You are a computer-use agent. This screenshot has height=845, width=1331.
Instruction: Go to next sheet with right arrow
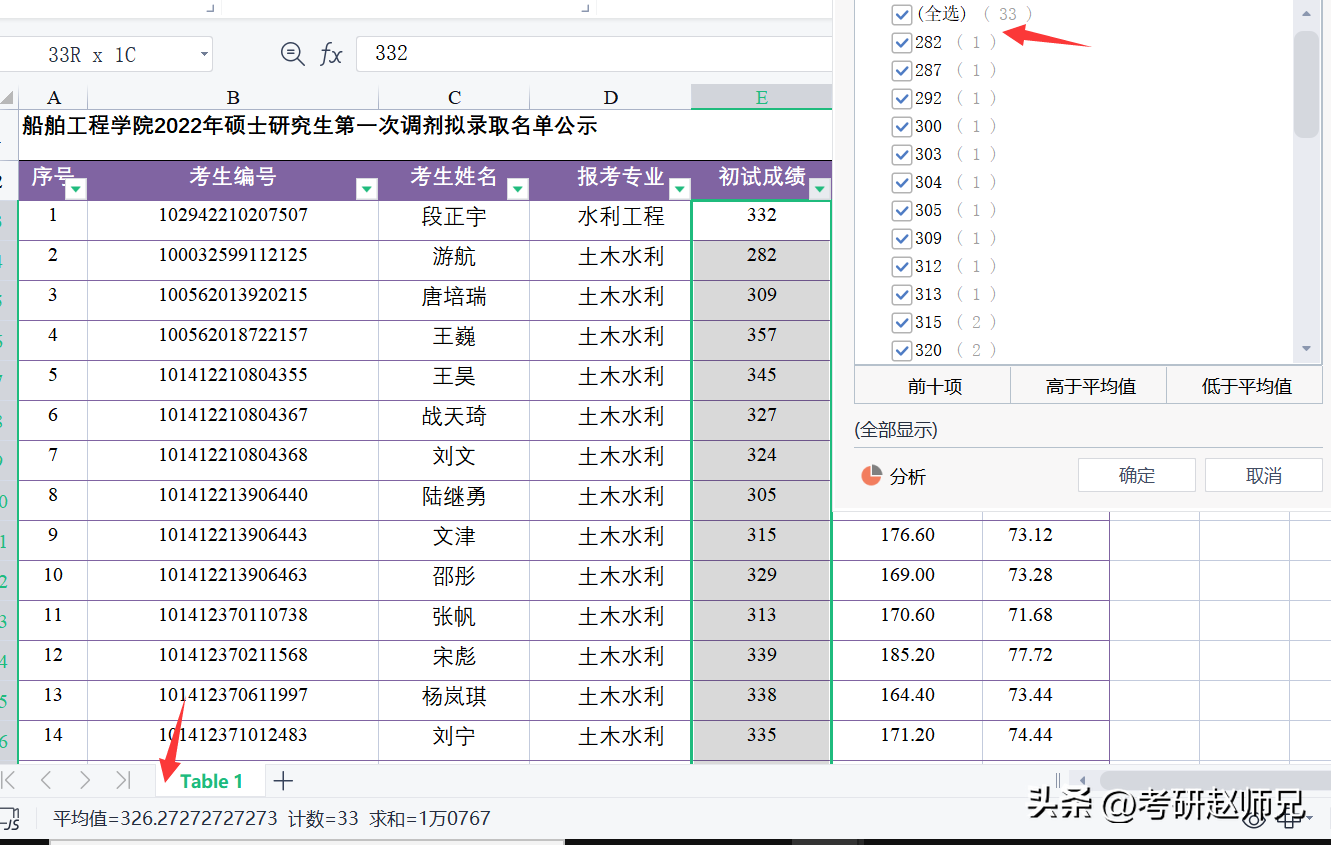85,780
